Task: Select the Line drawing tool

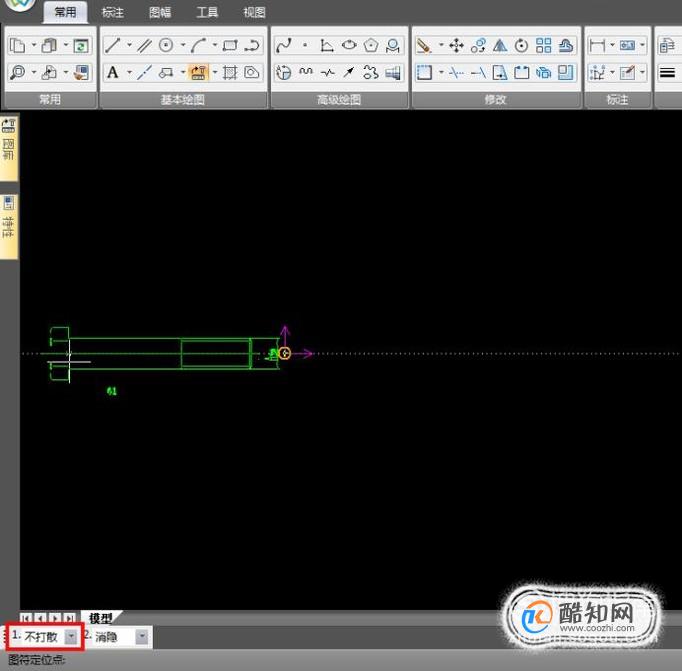Action: [x=113, y=45]
